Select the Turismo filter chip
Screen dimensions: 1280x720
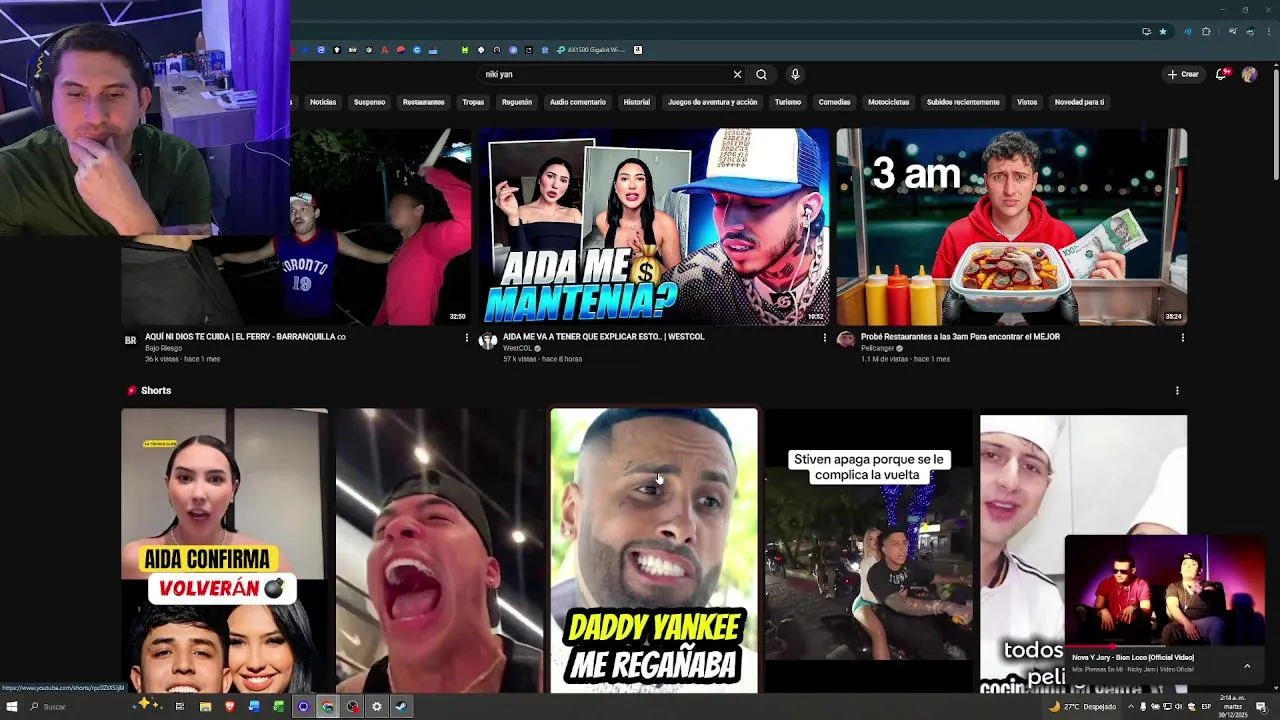coord(788,102)
